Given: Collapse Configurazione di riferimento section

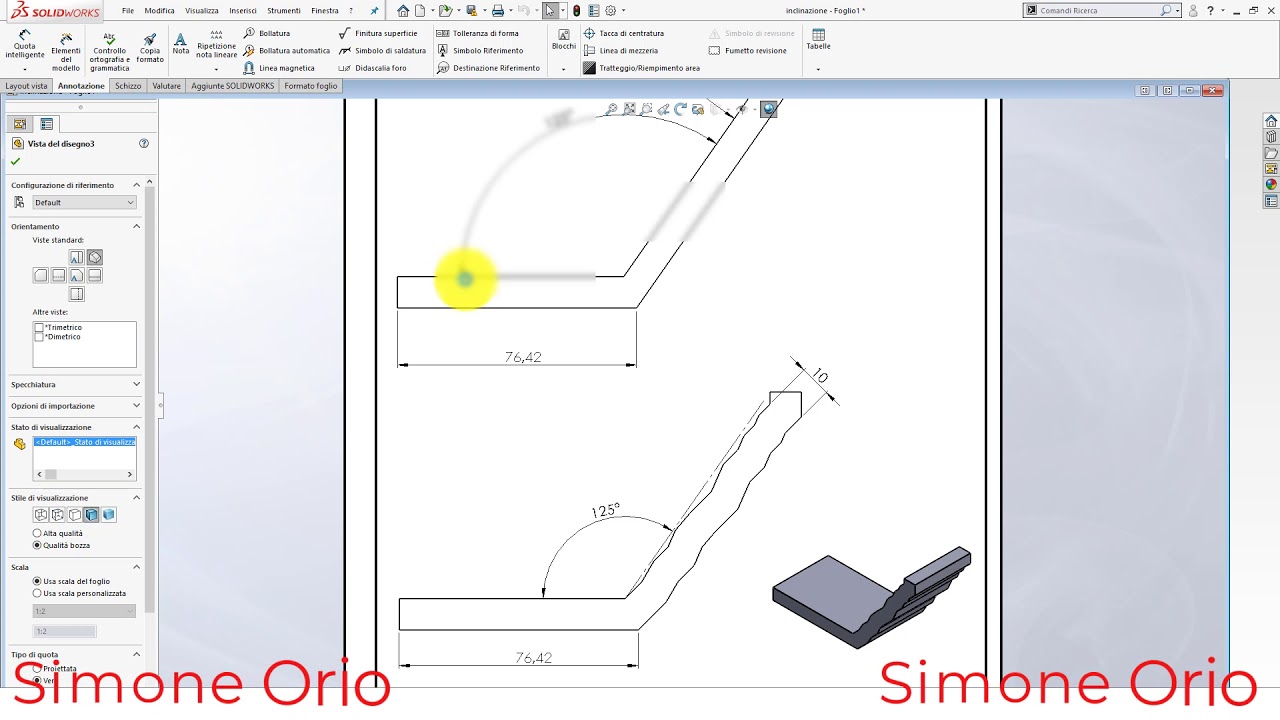Looking at the screenshot, I should (137, 185).
